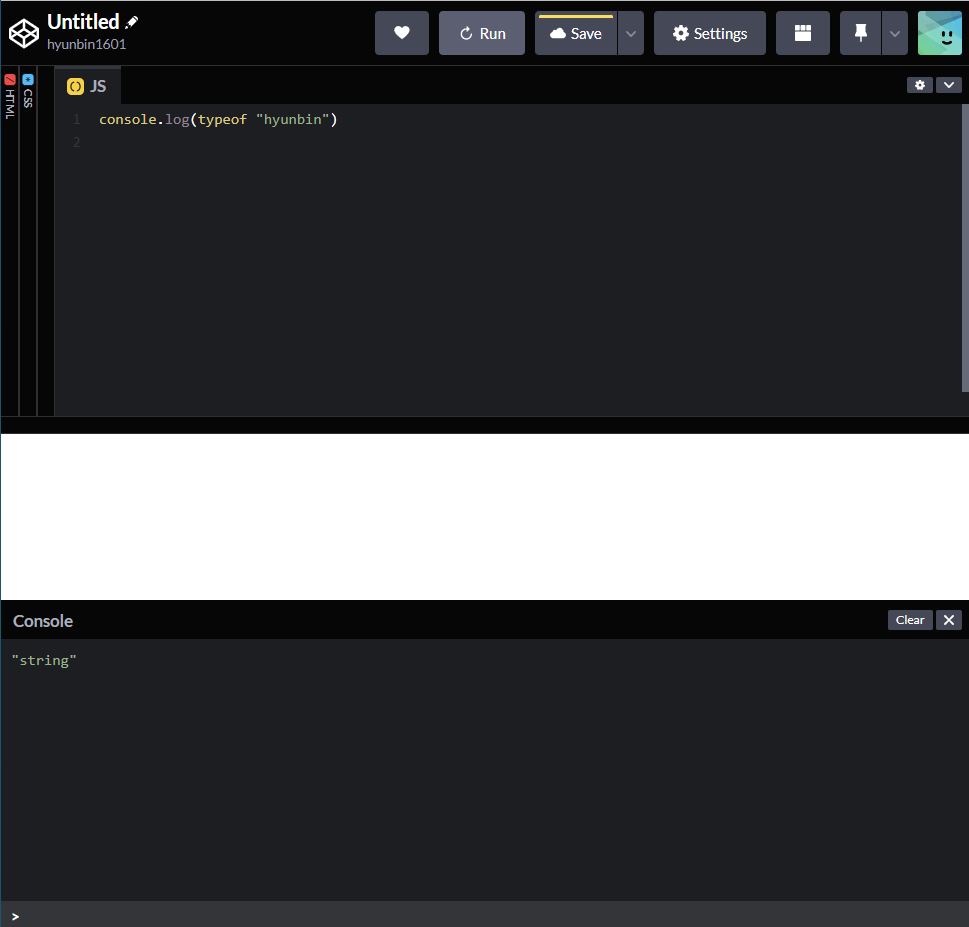Save the pen
The height and width of the screenshot is (927, 969).
(x=576, y=33)
